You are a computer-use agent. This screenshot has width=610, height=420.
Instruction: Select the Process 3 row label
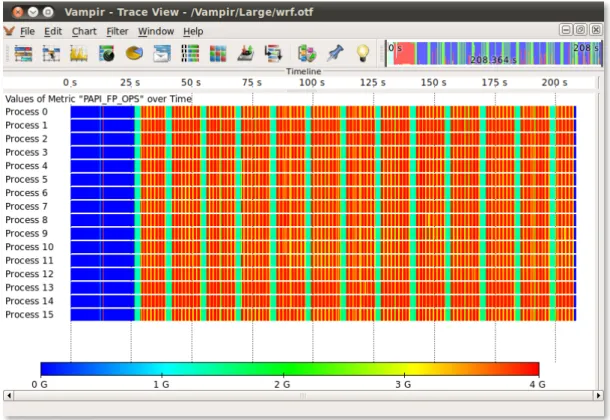(x=26, y=152)
